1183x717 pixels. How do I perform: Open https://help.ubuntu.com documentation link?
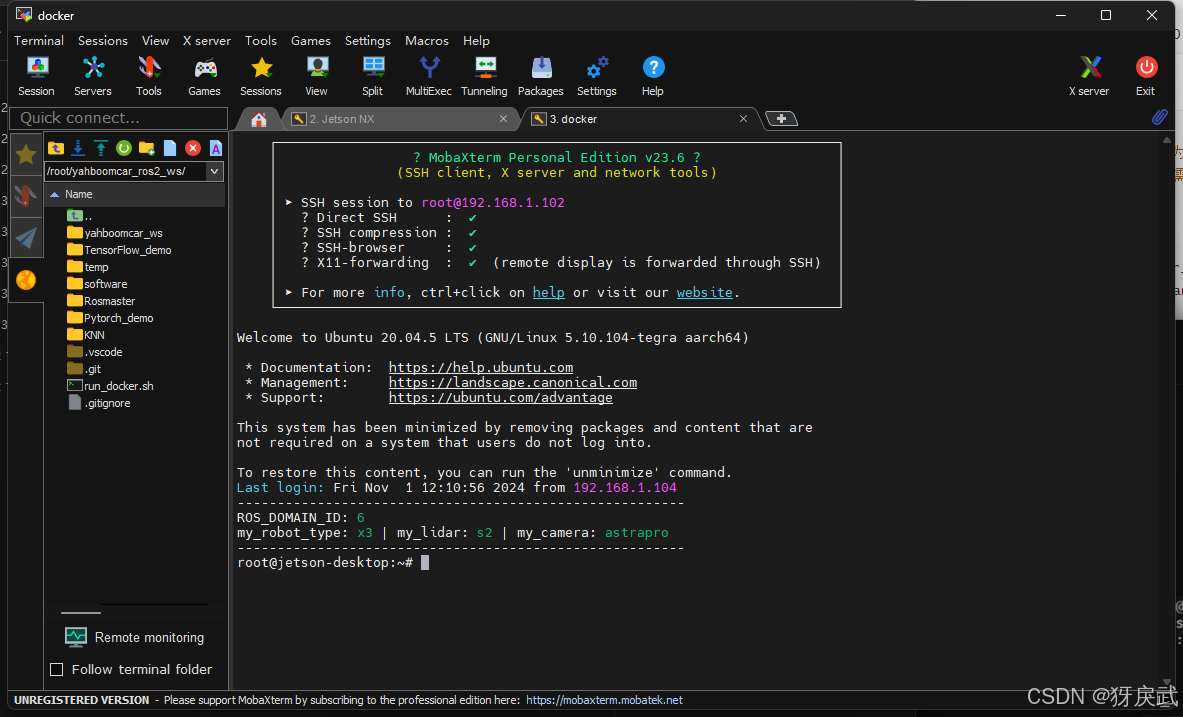click(x=481, y=368)
